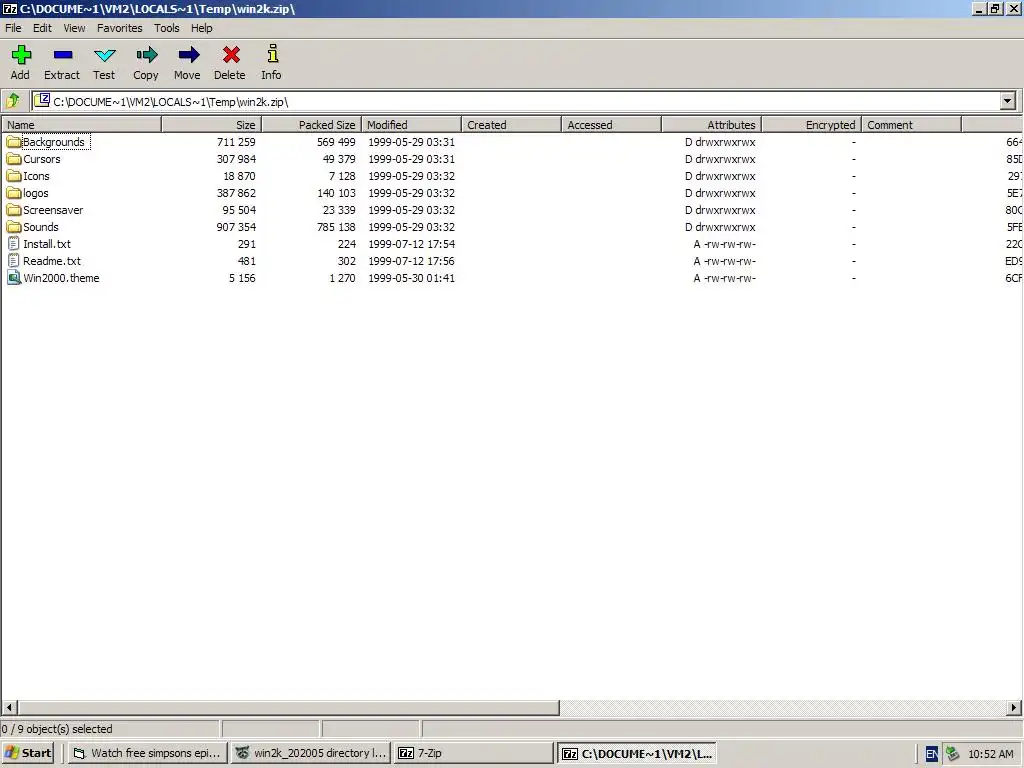Sort by the Created column header

click(511, 125)
